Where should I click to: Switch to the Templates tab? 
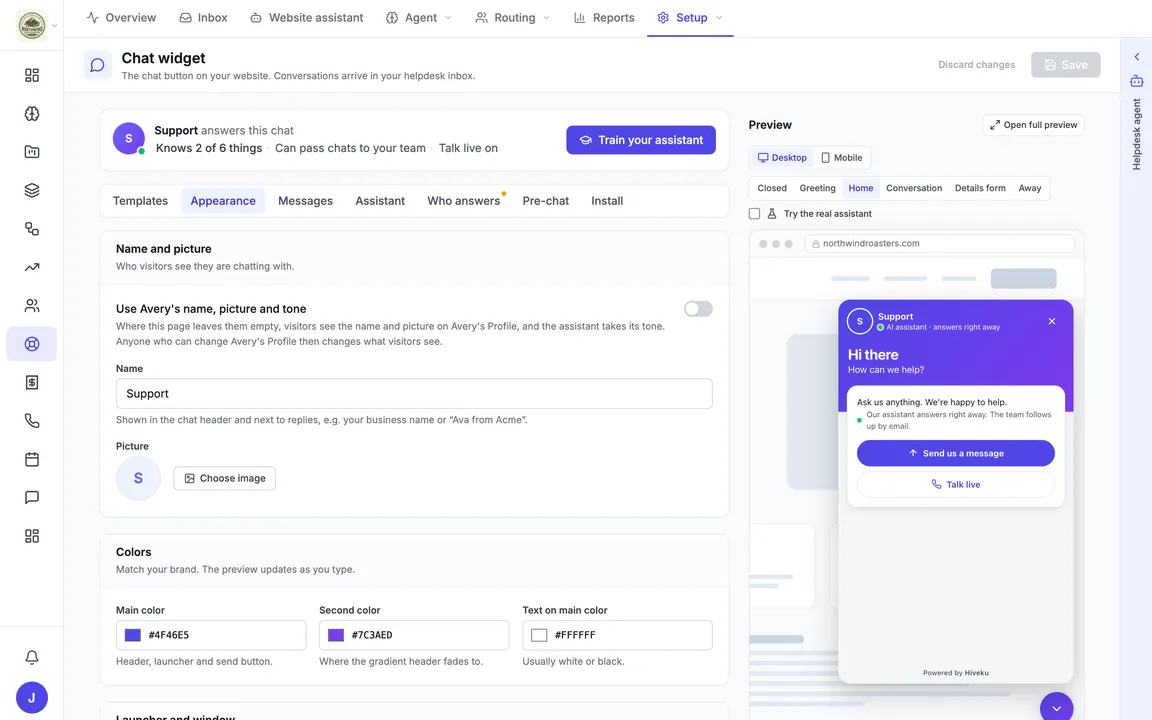point(140,201)
